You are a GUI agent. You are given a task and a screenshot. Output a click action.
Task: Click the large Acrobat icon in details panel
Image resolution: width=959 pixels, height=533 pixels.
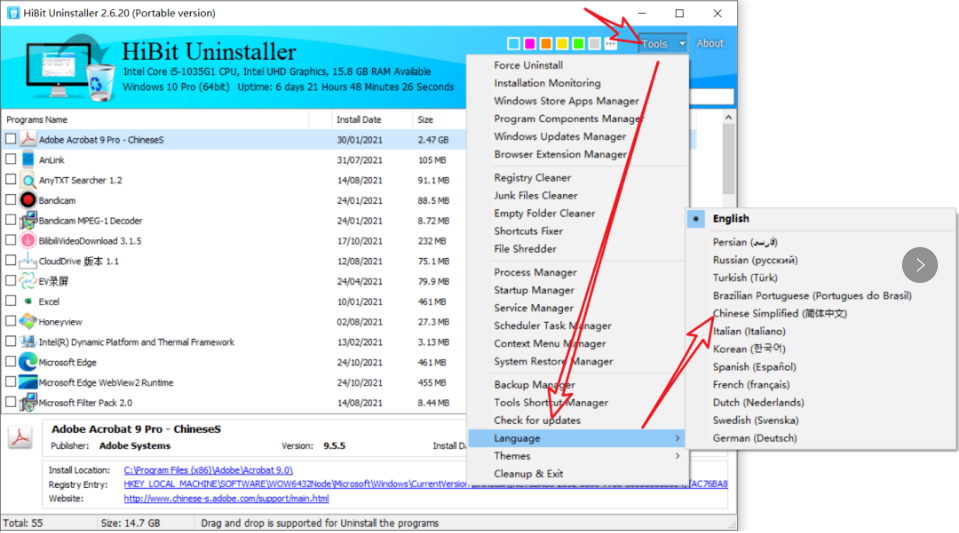[x=20, y=438]
